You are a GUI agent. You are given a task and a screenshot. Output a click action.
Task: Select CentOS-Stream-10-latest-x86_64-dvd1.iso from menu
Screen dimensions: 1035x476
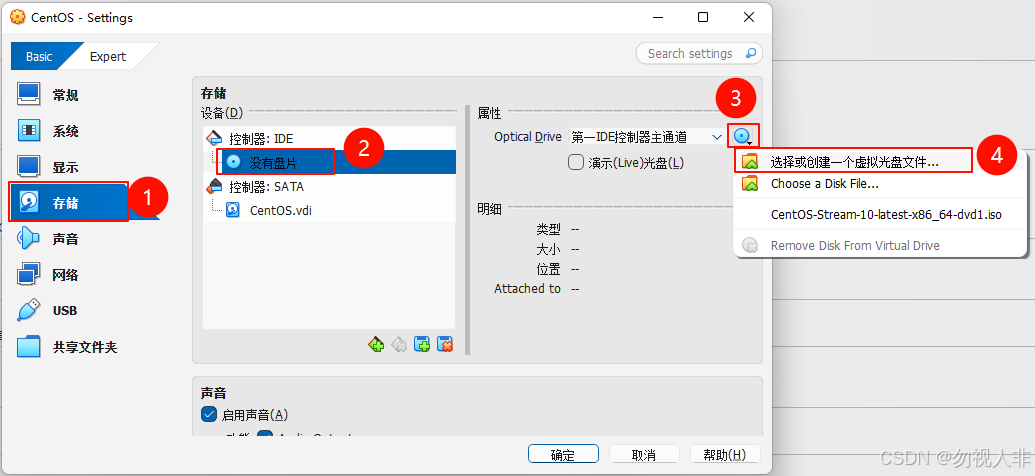click(x=881, y=215)
